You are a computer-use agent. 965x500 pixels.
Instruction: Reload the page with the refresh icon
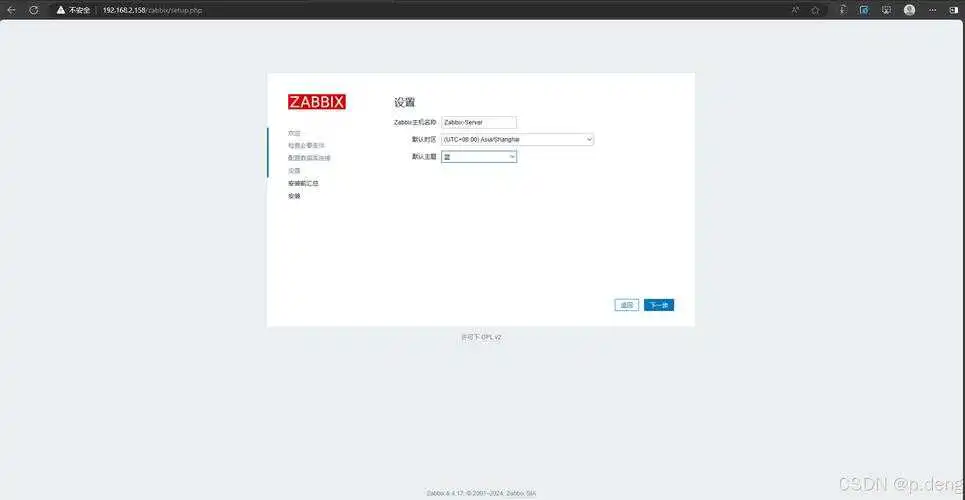pos(34,10)
